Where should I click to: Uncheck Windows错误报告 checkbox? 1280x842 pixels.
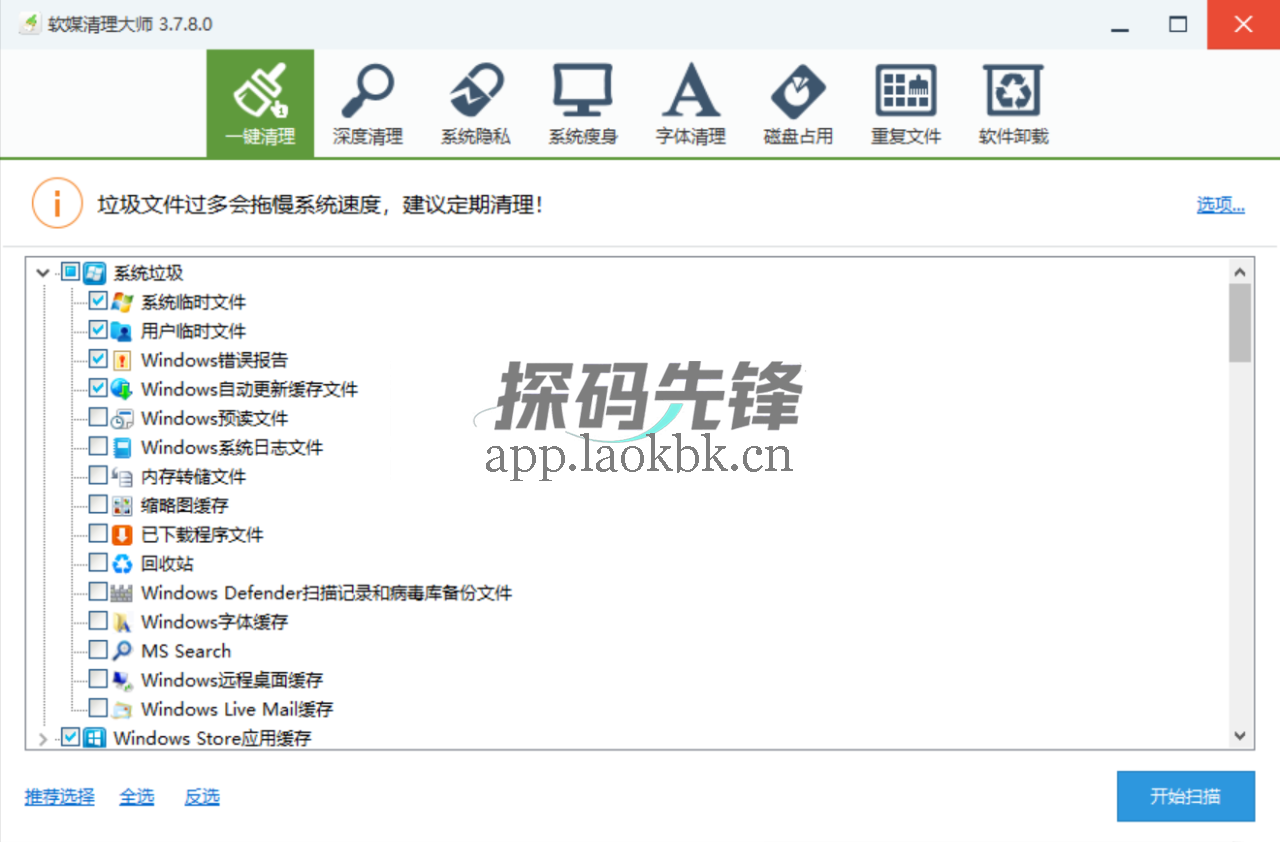[98, 359]
